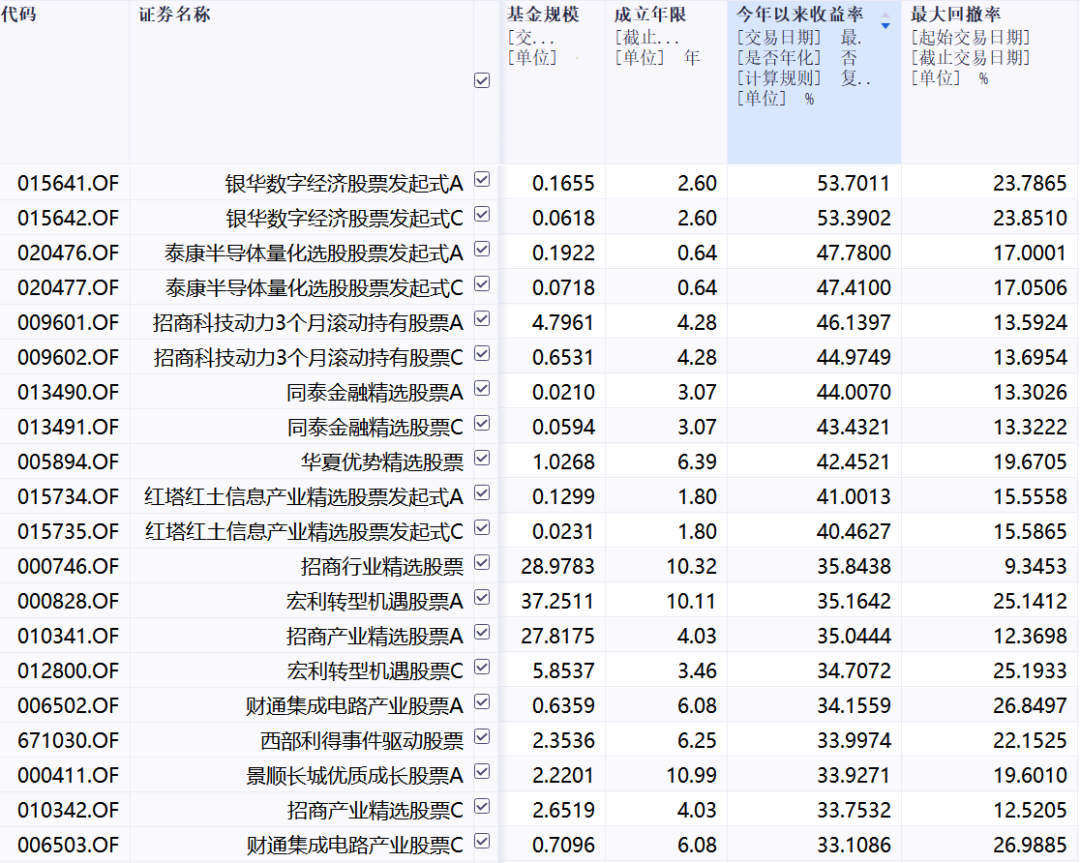Viewport: 1080px width, 863px height.
Task: Select fund code 015641.OF
Action: click(68, 184)
